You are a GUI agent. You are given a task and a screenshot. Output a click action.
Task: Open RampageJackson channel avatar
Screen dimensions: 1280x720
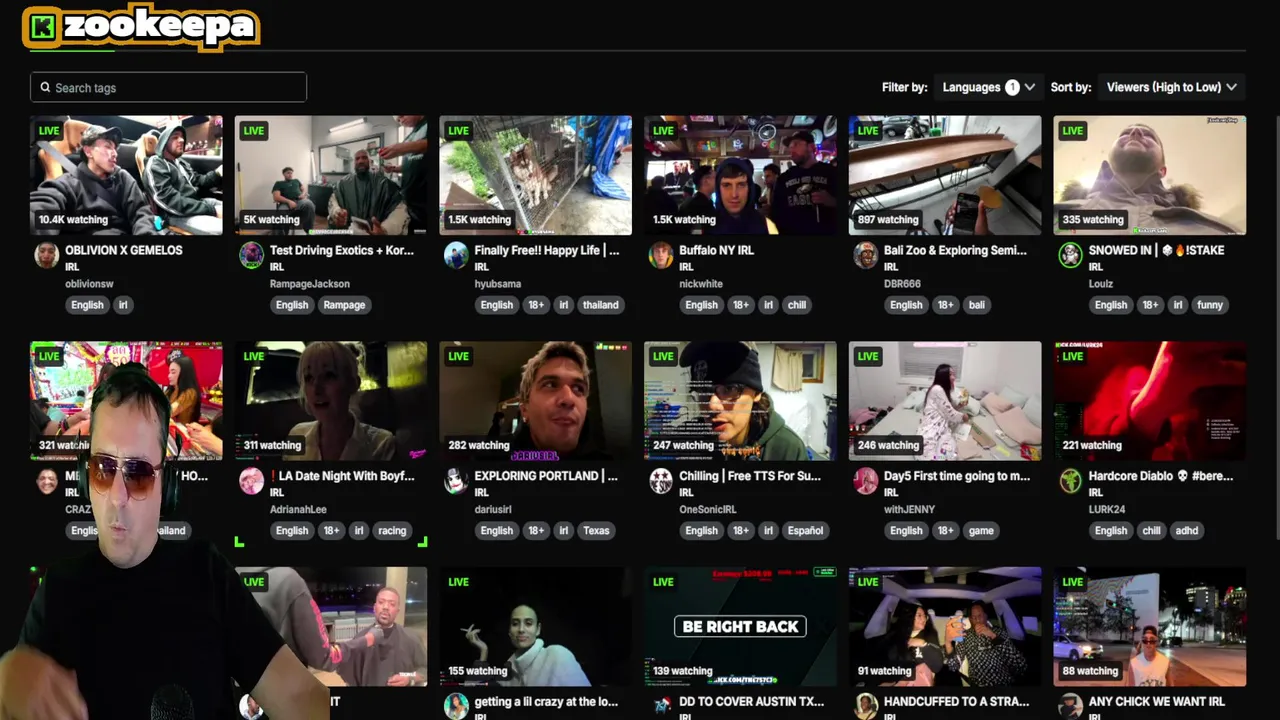click(251, 255)
